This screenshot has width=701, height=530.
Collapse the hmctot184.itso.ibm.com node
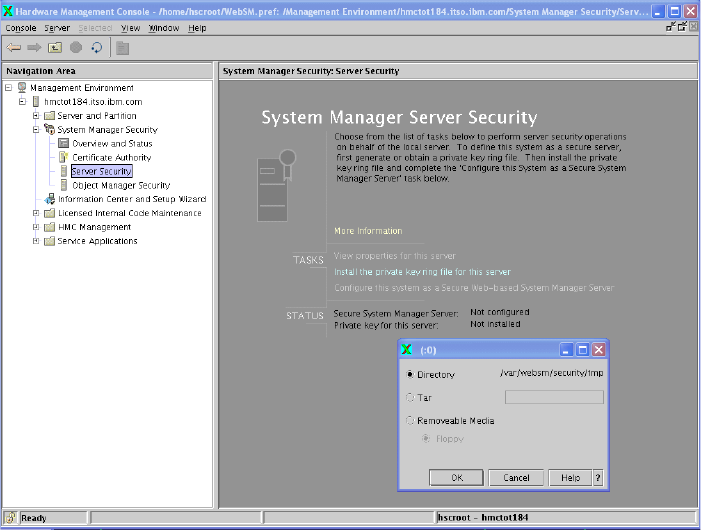tap(22, 101)
